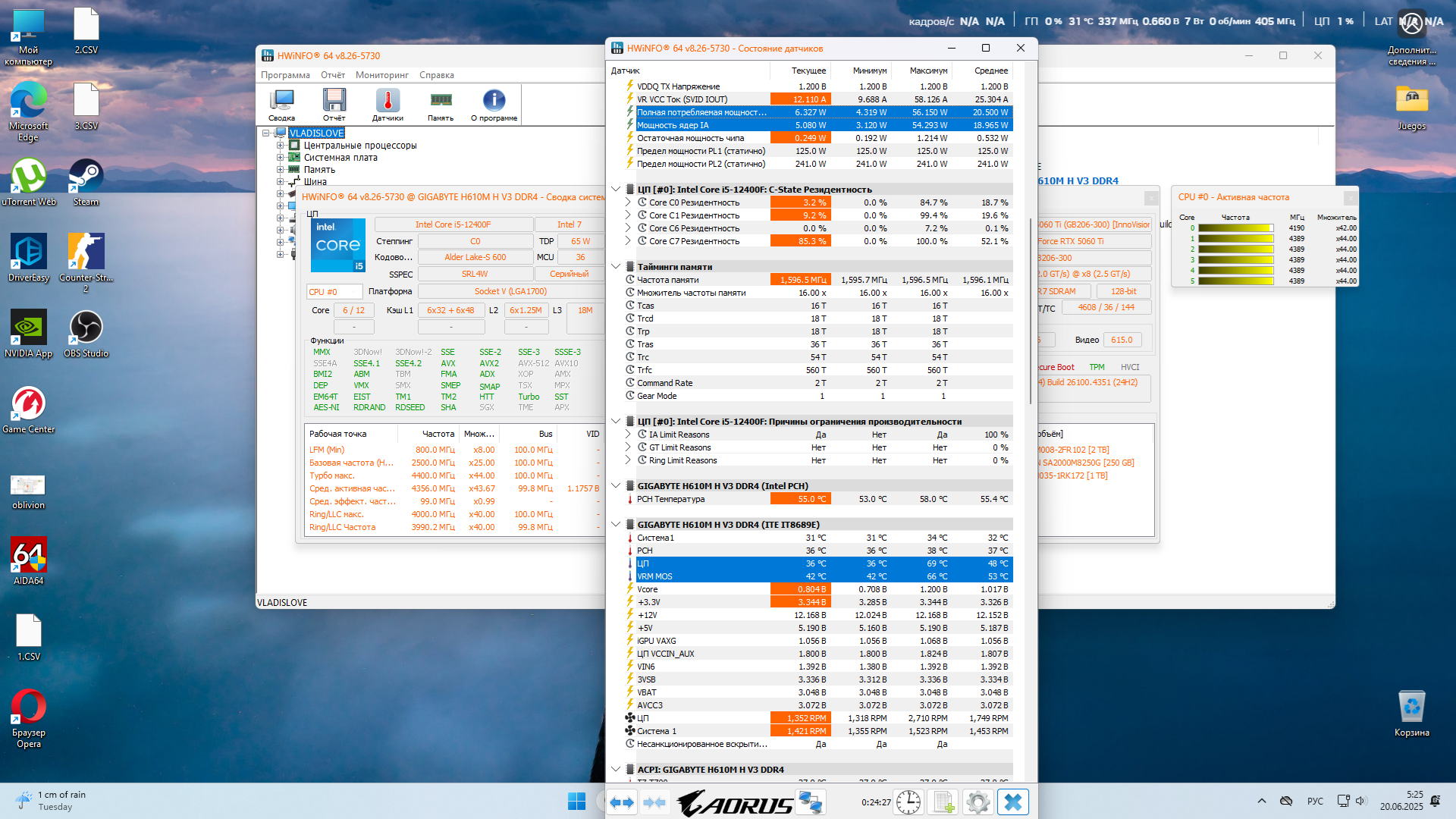
Task: Open the remote network computers icon
Action: pyautogui.click(x=811, y=802)
